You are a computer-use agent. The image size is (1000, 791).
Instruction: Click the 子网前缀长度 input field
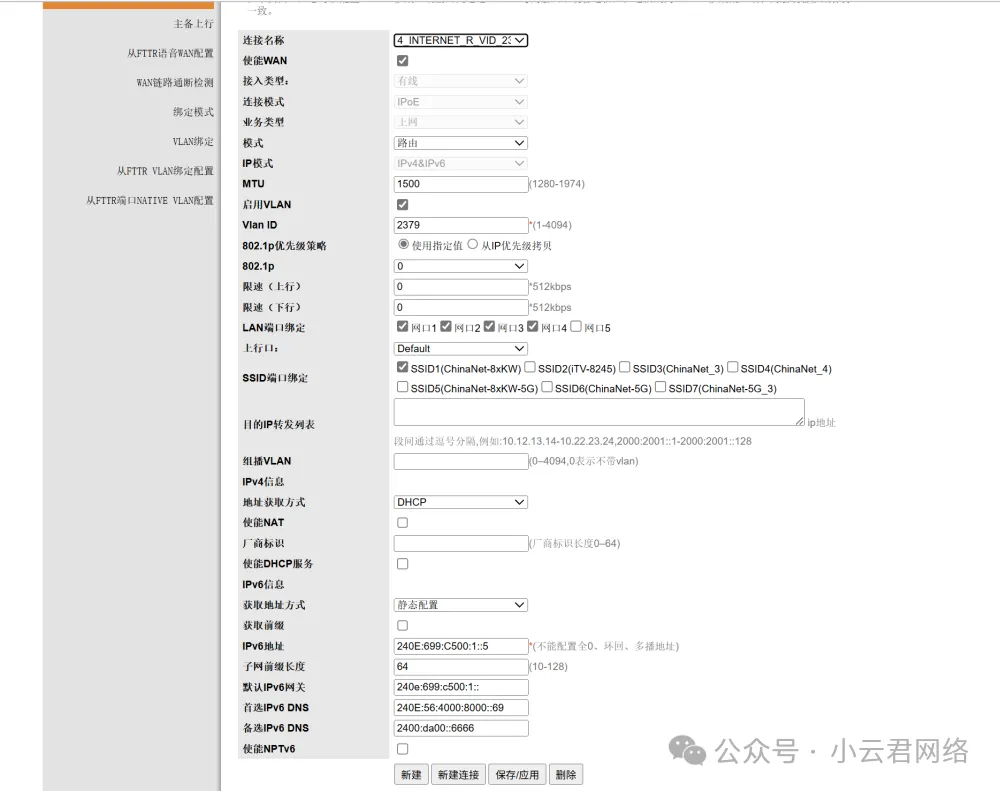460,667
